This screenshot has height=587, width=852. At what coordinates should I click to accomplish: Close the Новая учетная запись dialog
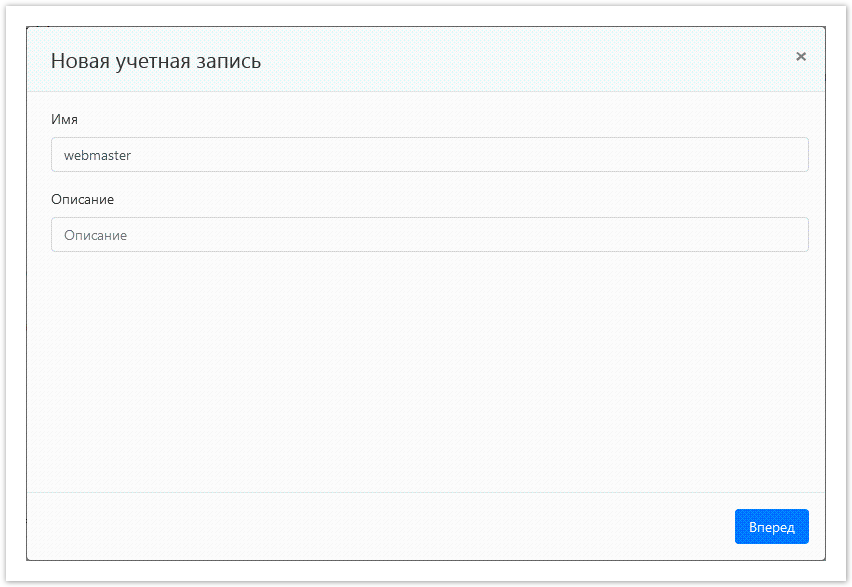(x=800, y=57)
